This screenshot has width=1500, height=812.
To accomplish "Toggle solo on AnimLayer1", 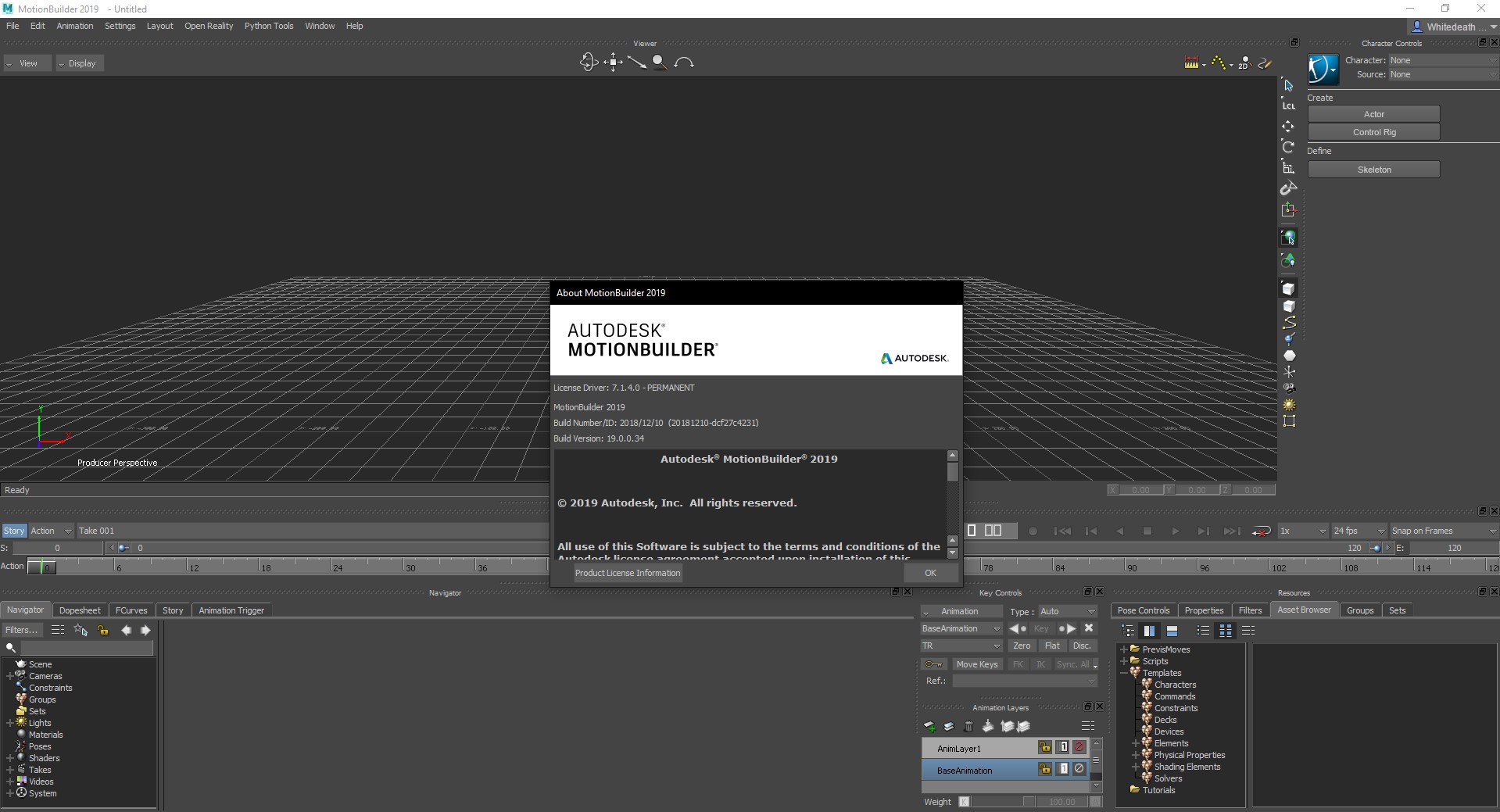I will 1063,747.
